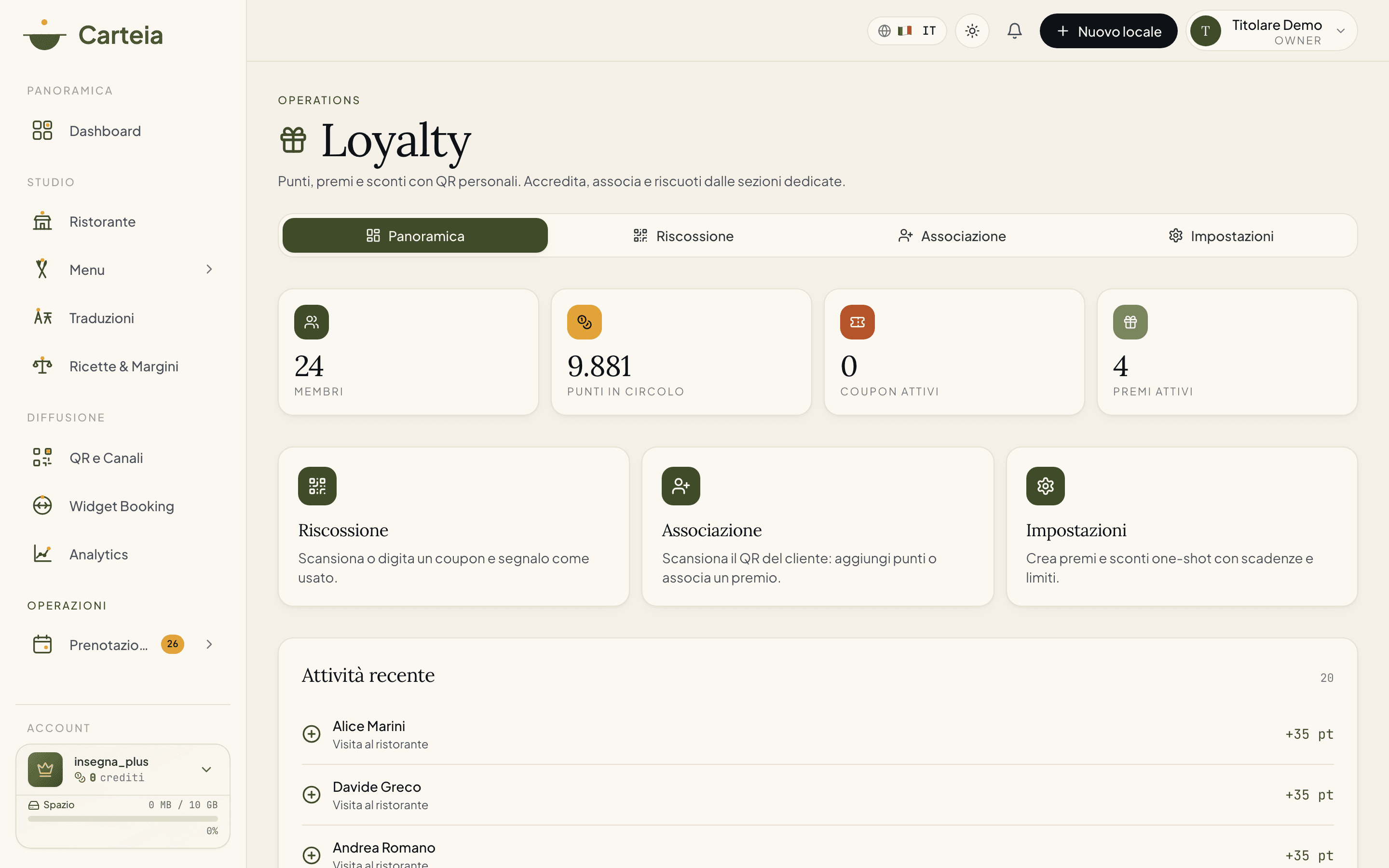Expand the Prenotazioni submenu chevron
Viewport: 1389px width, 868px height.
[x=209, y=644]
